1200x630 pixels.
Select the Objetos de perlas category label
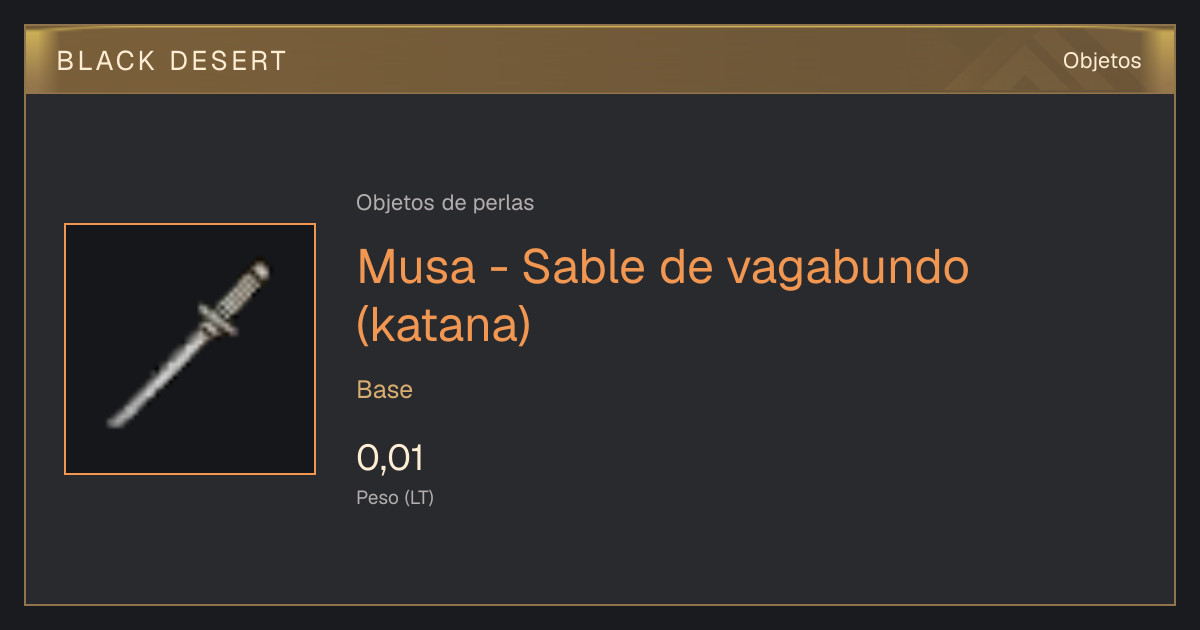coord(445,203)
